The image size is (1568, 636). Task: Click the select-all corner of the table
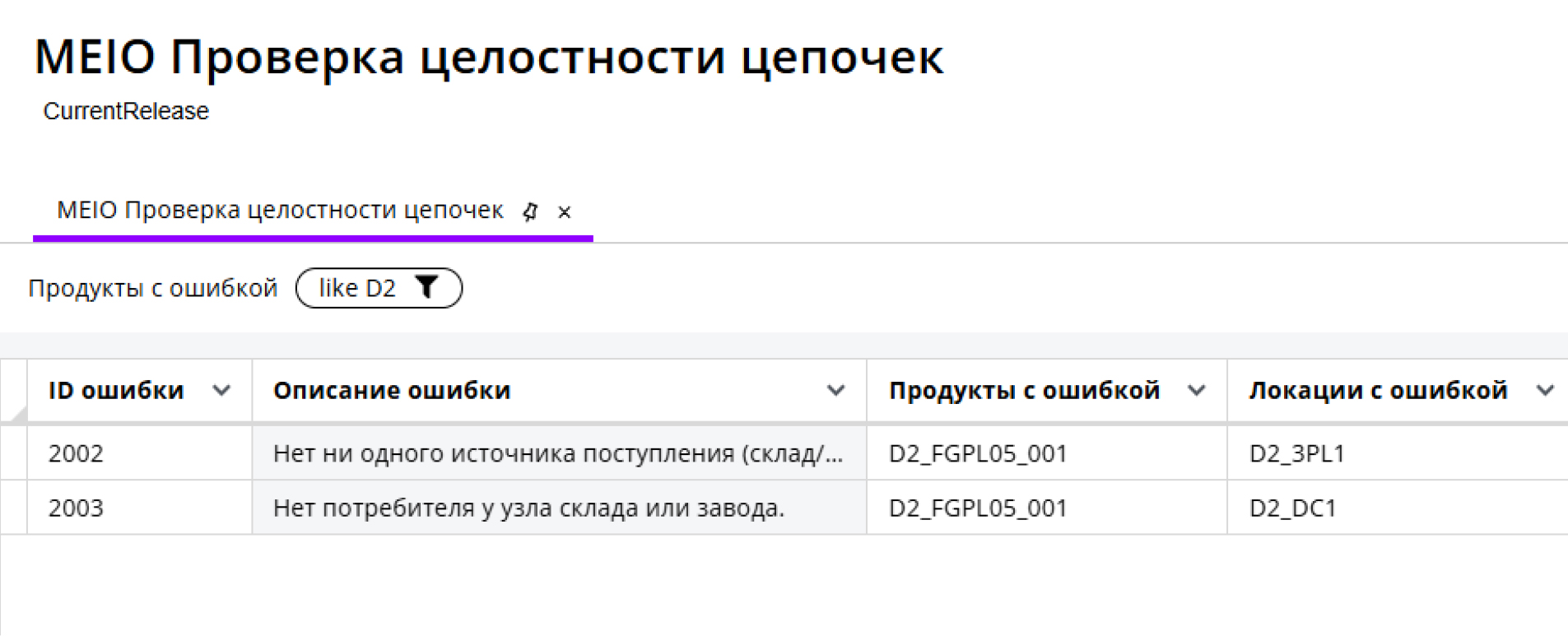[14, 391]
